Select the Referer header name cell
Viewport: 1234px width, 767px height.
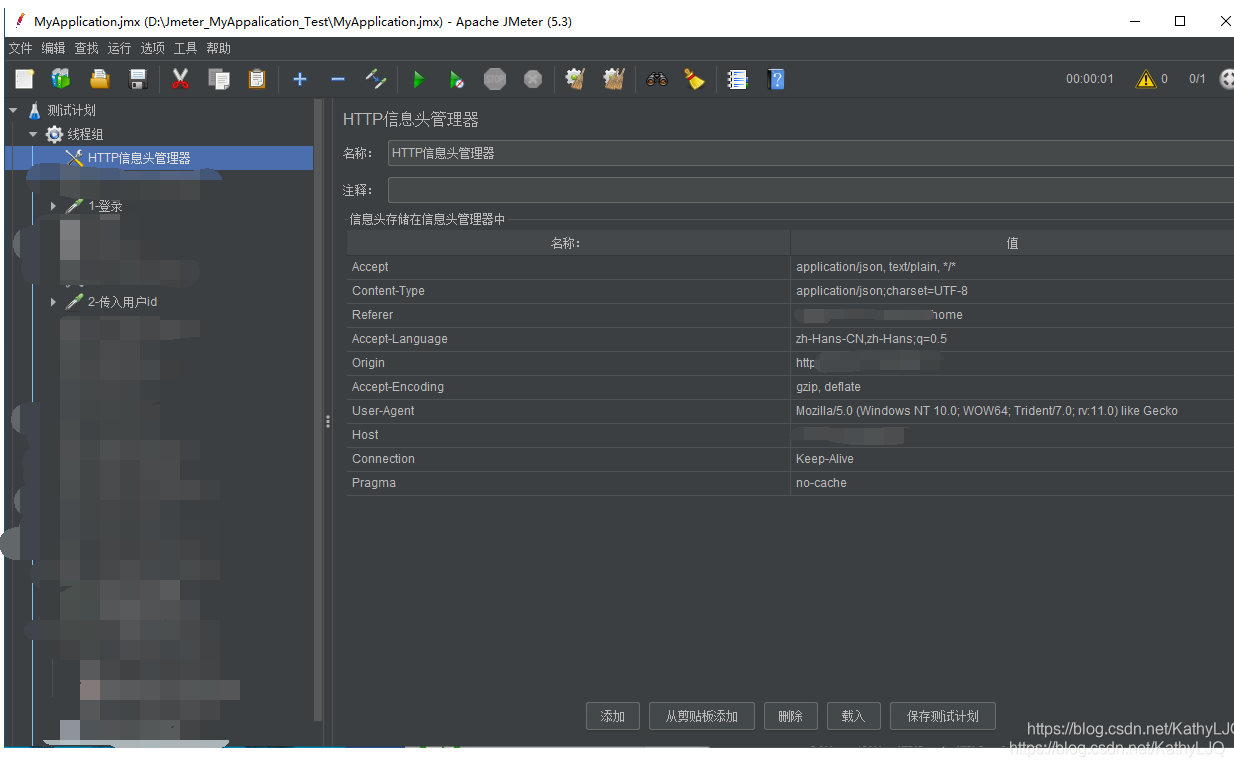568,315
